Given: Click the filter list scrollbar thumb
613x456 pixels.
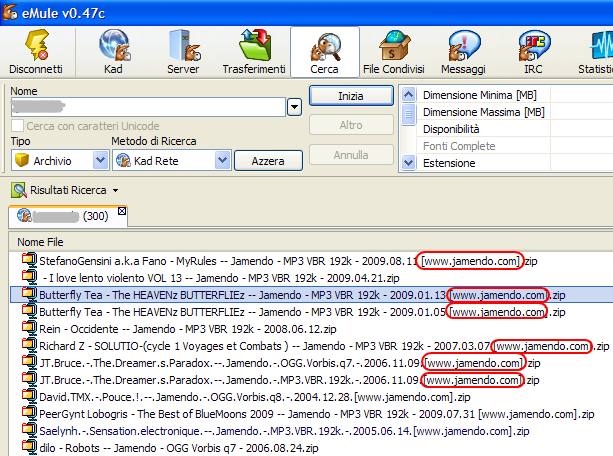Looking at the screenshot, I should 409,115.
